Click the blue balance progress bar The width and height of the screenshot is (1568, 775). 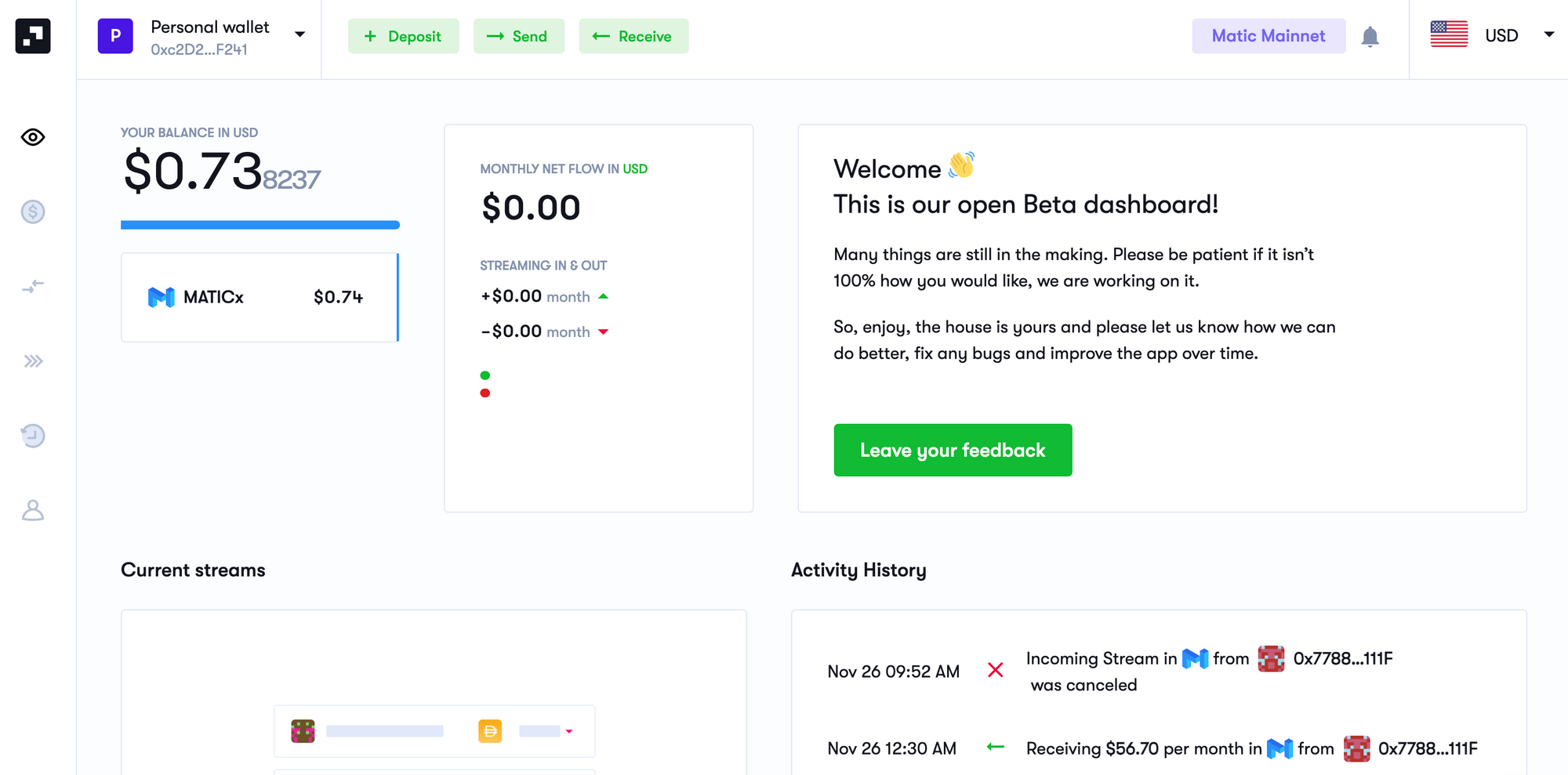260,225
